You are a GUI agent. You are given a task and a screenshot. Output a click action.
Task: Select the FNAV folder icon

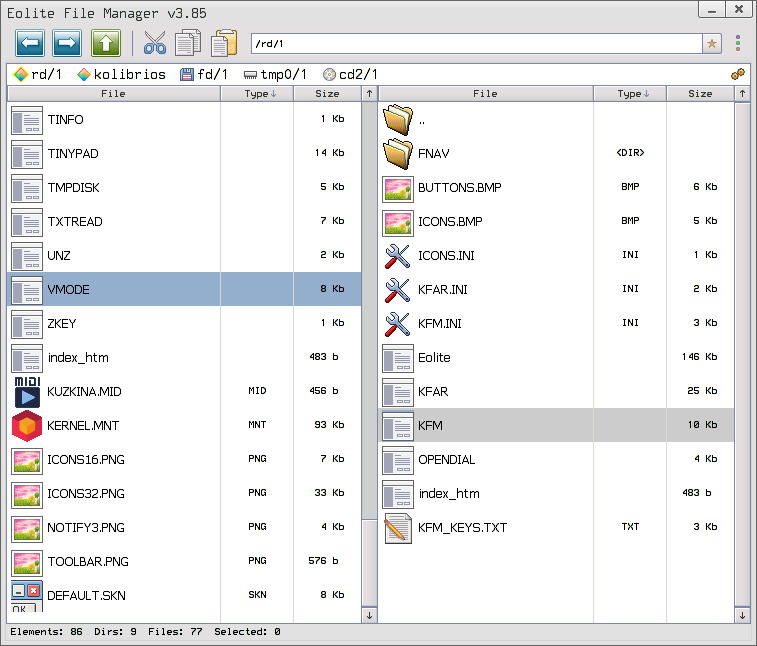(x=398, y=154)
